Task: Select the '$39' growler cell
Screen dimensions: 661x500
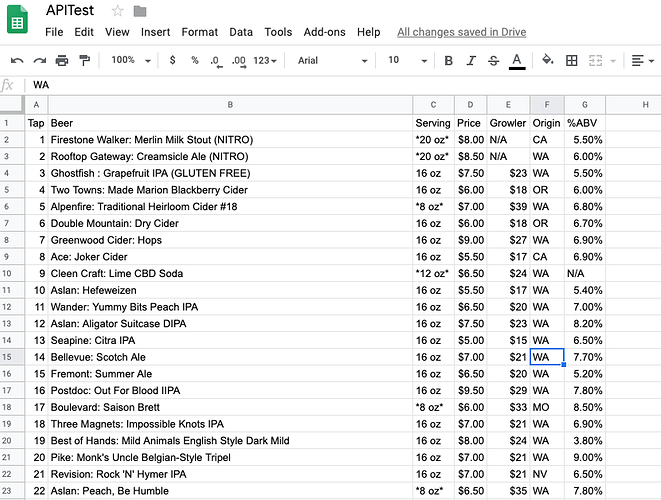Action: (508, 207)
